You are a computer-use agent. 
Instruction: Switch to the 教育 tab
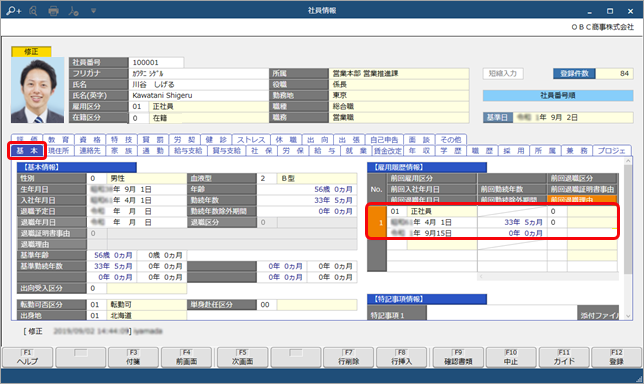tap(59, 140)
